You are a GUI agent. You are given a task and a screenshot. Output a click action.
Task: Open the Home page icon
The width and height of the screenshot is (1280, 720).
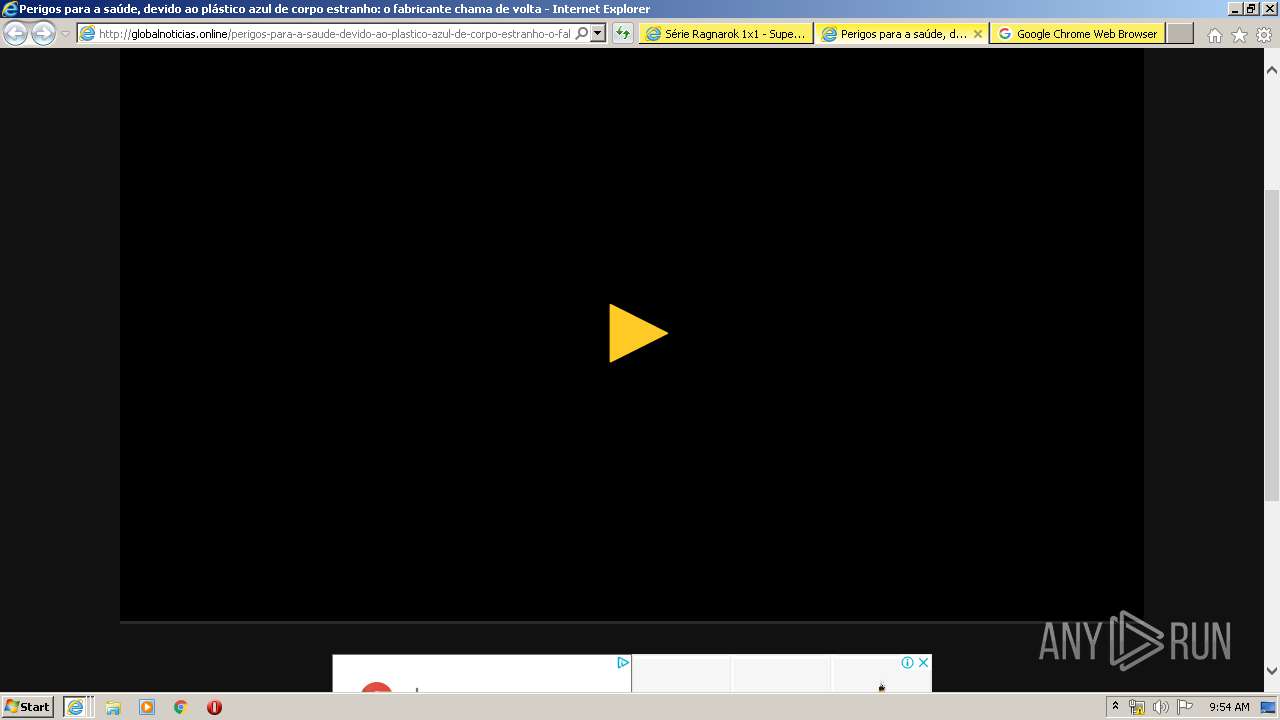tap(1214, 35)
